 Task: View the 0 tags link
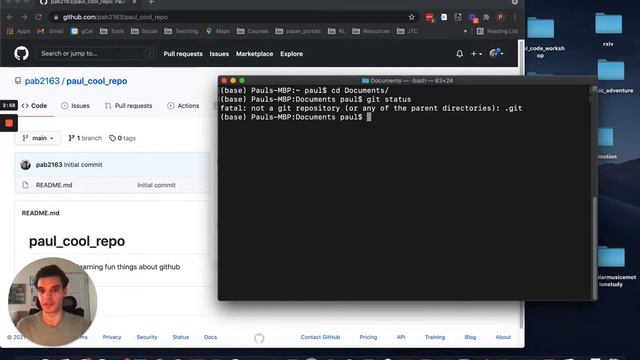[x=122, y=138]
